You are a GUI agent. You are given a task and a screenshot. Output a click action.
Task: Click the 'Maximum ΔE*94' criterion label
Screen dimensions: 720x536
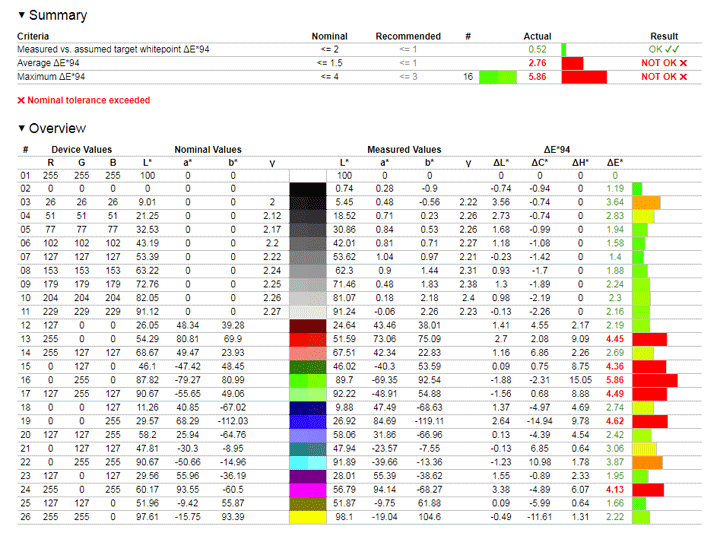(x=51, y=77)
